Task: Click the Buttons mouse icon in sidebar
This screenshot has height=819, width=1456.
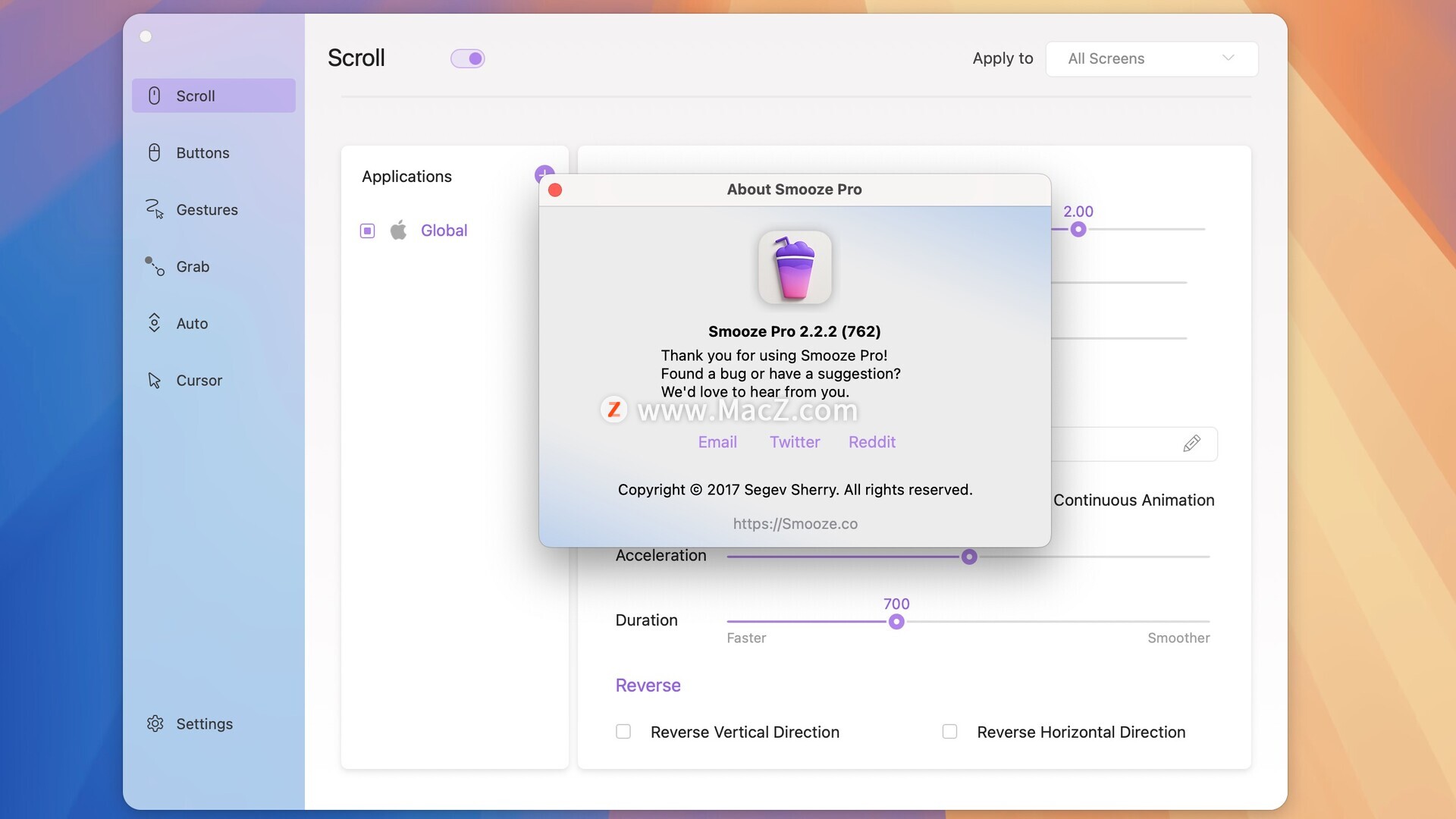Action: (x=154, y=152)
